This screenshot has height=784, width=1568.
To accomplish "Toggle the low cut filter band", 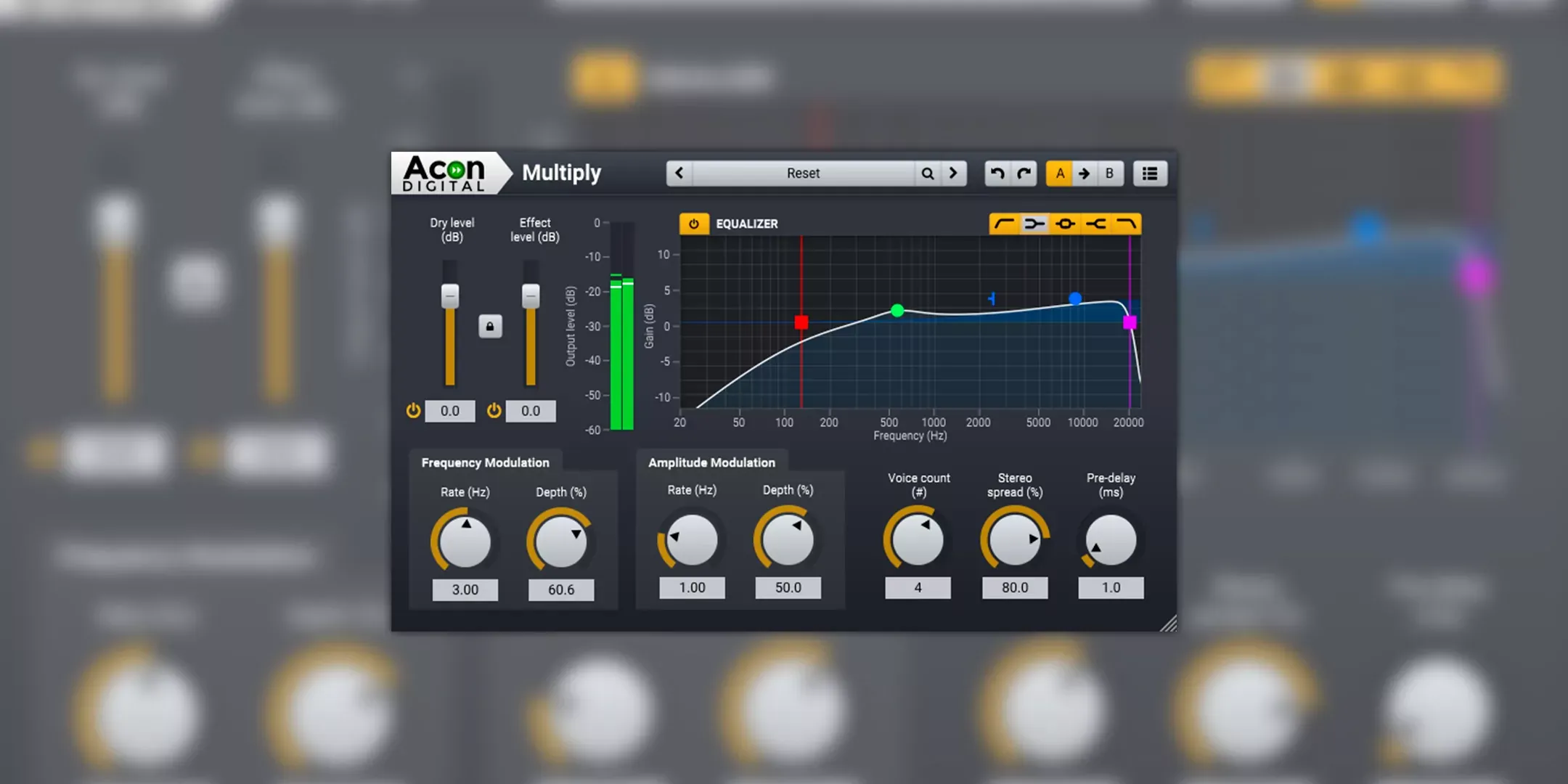I will pyautogui.click(x=1005, y=224).
